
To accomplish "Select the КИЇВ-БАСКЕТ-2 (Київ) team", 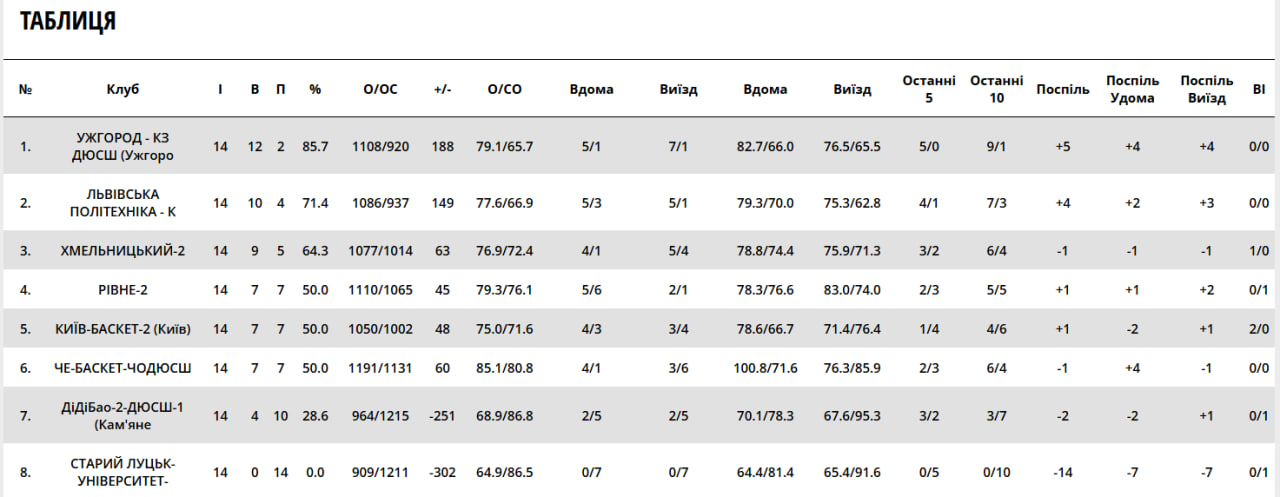I will pos(123,329).
